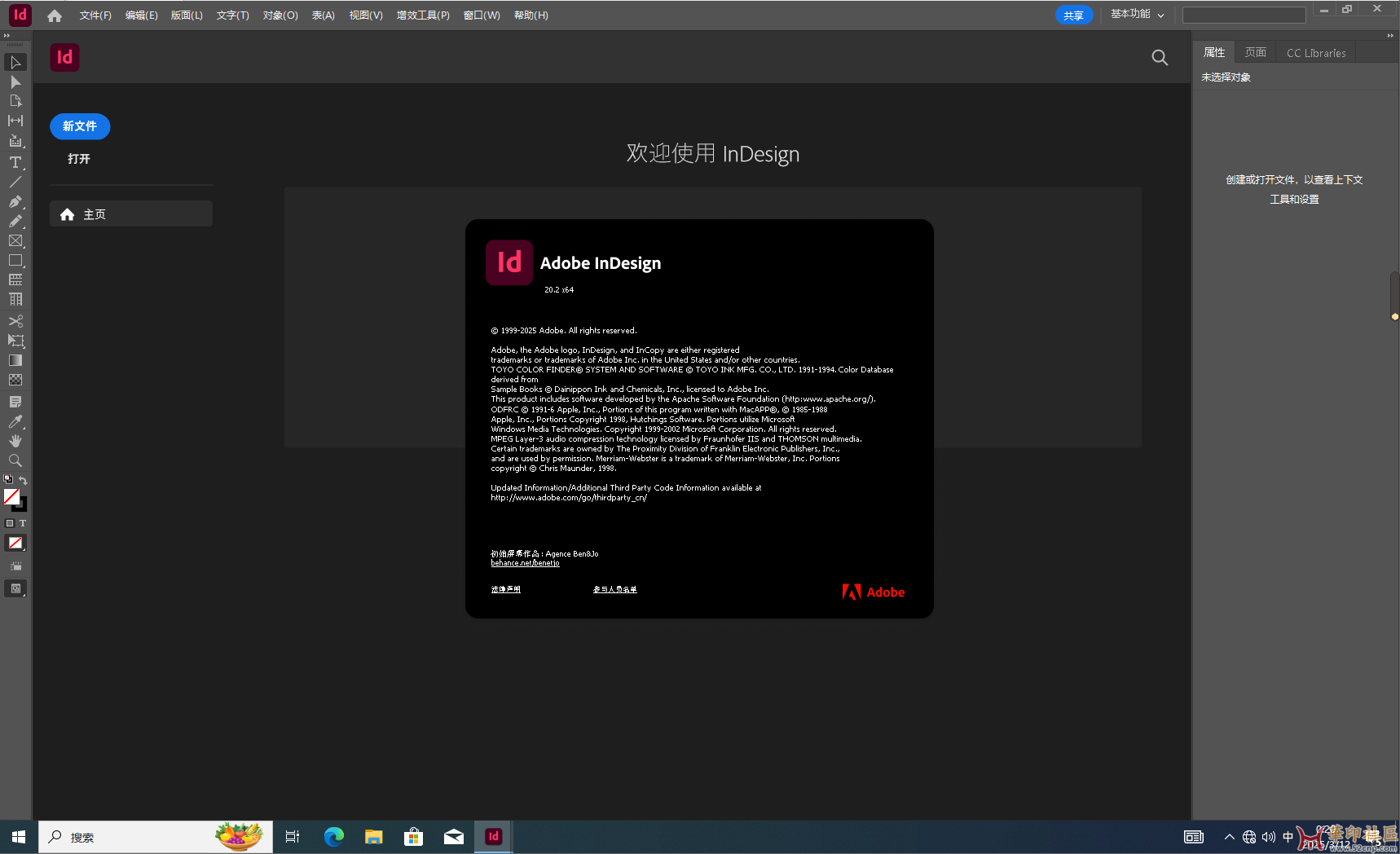
Task: Switch to the 属性 tab
Action: (x=1214, y=52)
